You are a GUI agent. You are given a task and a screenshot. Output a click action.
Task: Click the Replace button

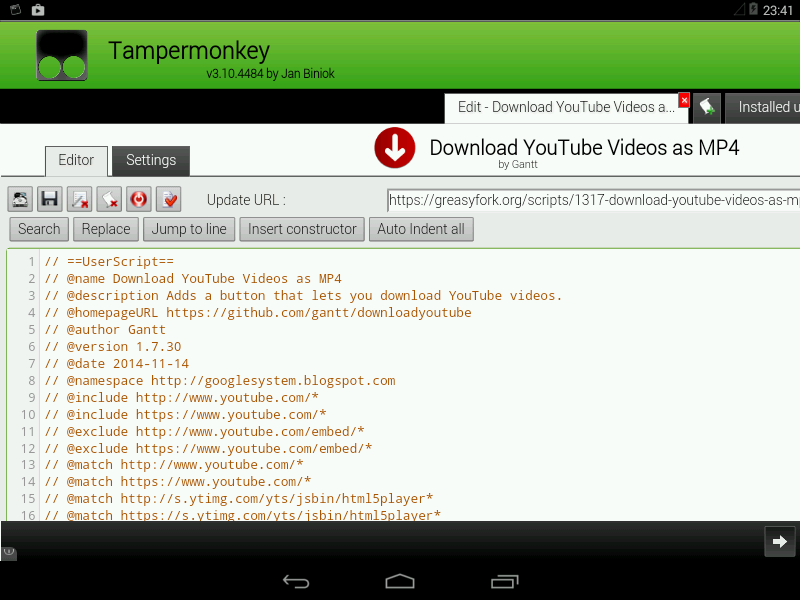(x=106, y=229)
